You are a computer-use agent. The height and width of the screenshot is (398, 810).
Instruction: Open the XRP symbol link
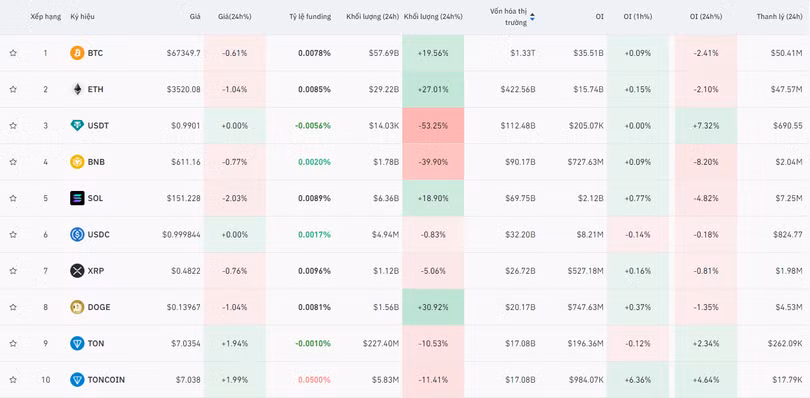[96, 271]
